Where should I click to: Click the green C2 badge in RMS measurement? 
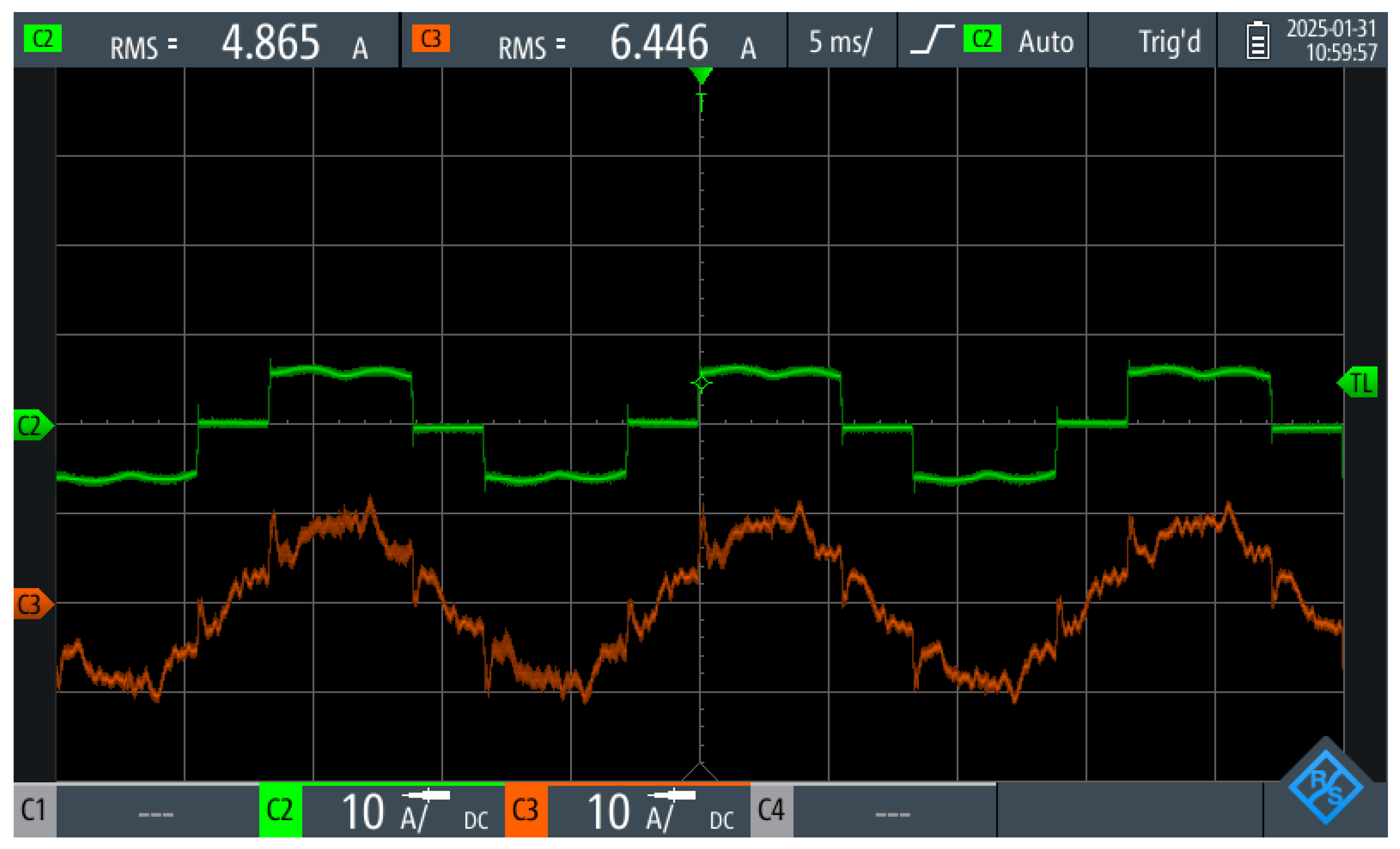point(42,39)
